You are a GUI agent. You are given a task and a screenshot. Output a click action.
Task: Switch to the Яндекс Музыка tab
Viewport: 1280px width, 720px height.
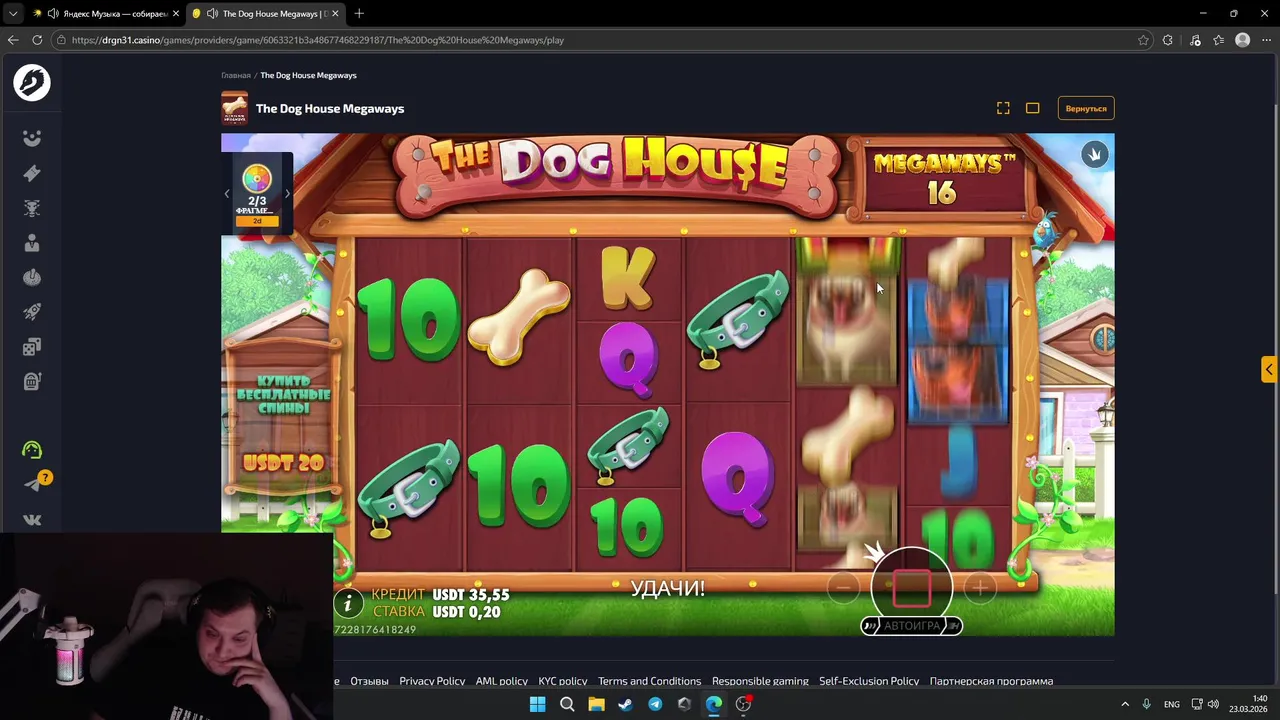(105, 13)
